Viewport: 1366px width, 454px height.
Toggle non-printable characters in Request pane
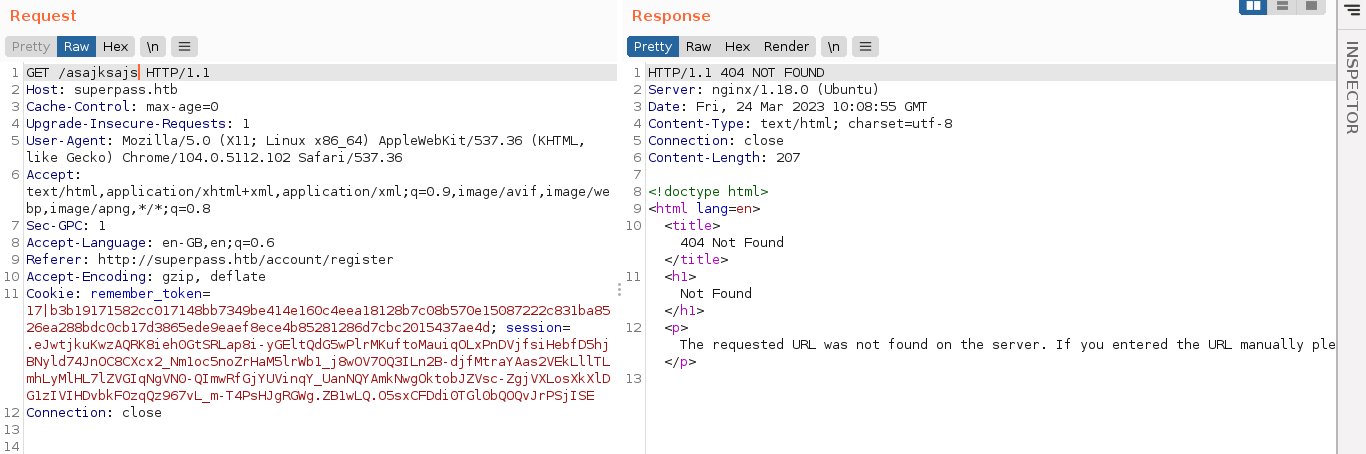pos(152,46)
